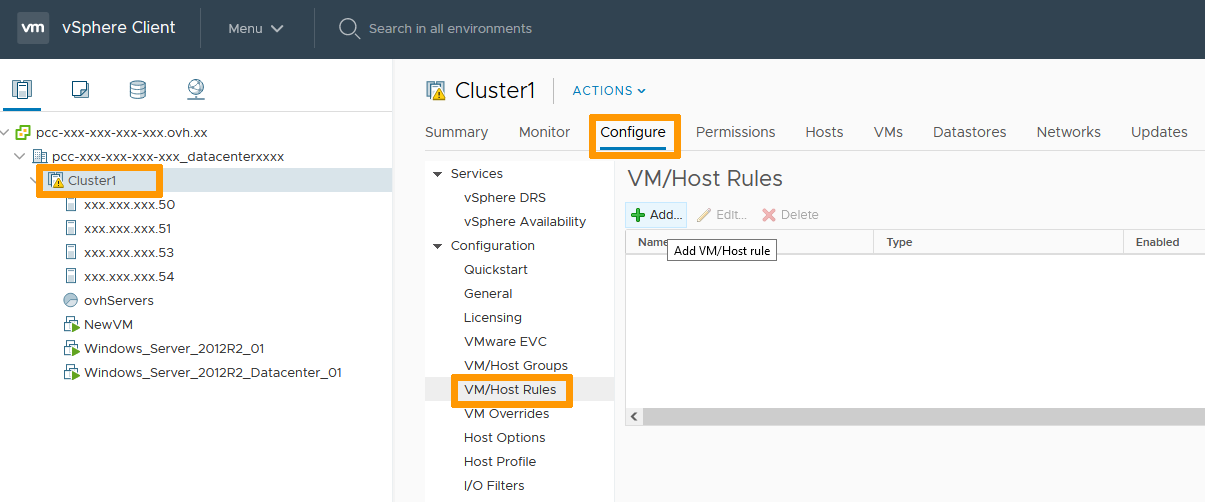1205x502 pixels.
Task: Open the Networking inventory icon
Action: pos(196,90)
